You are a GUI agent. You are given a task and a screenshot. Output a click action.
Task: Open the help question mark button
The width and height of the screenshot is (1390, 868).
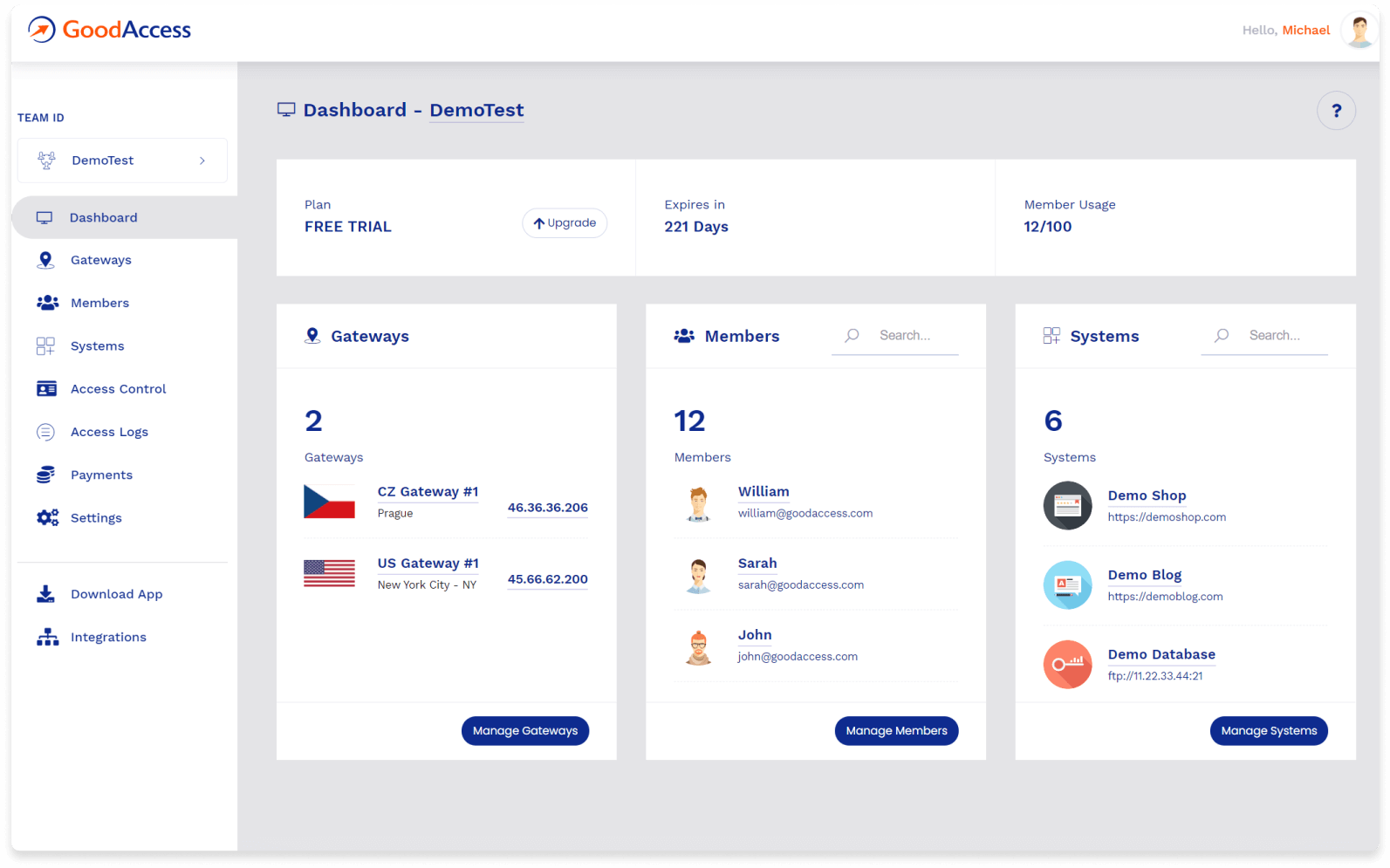point(1336,111)
